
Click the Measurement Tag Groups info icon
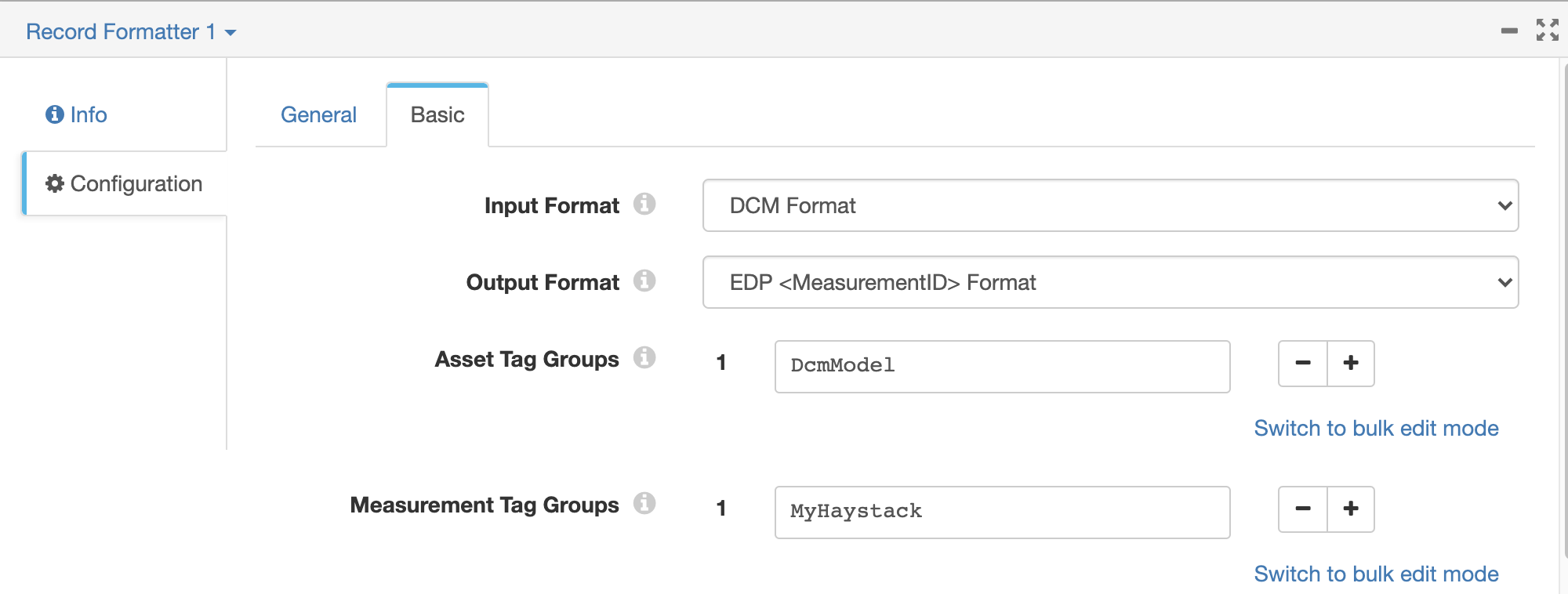tap(644, 504)
